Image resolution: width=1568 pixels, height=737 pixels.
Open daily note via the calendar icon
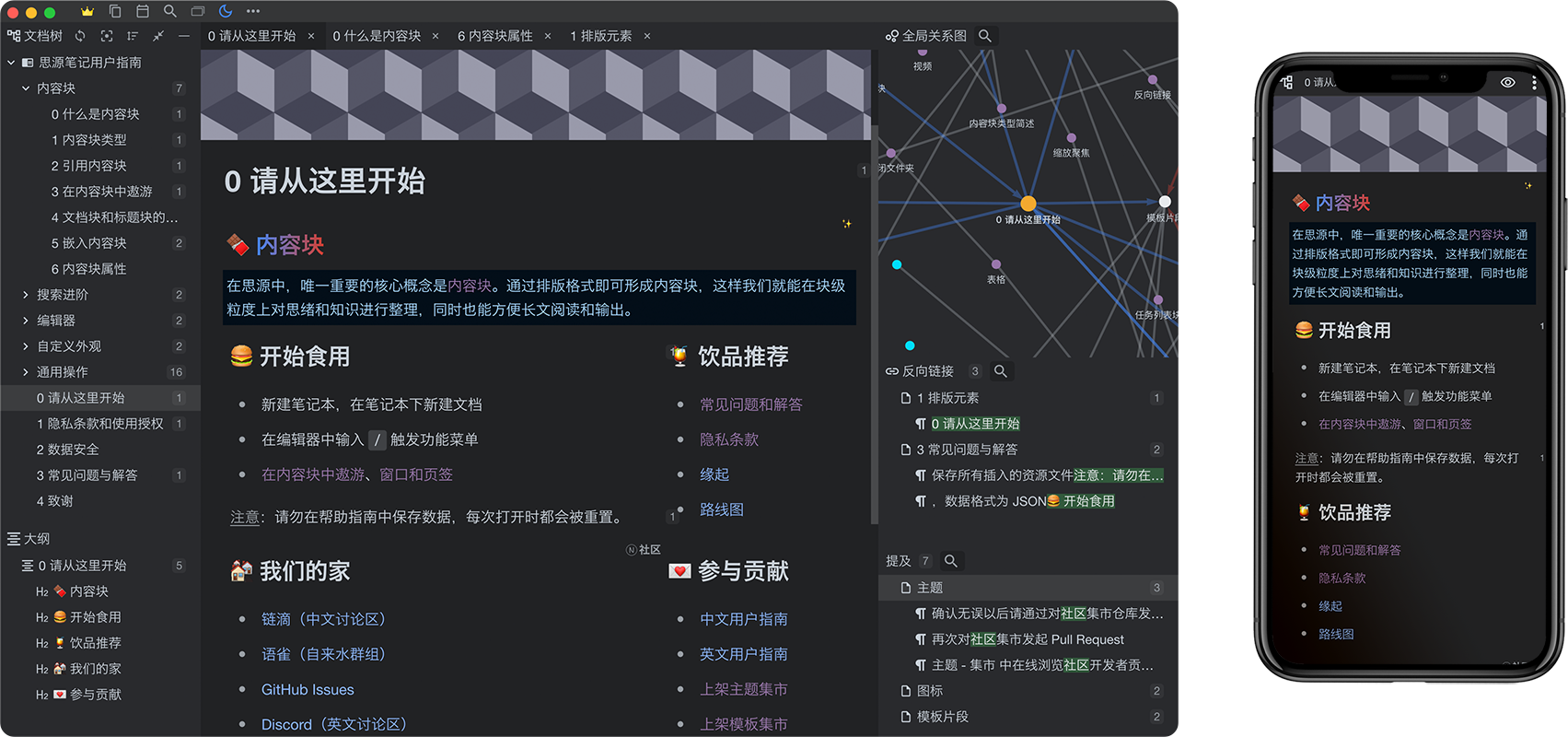[x=143, y=11]
